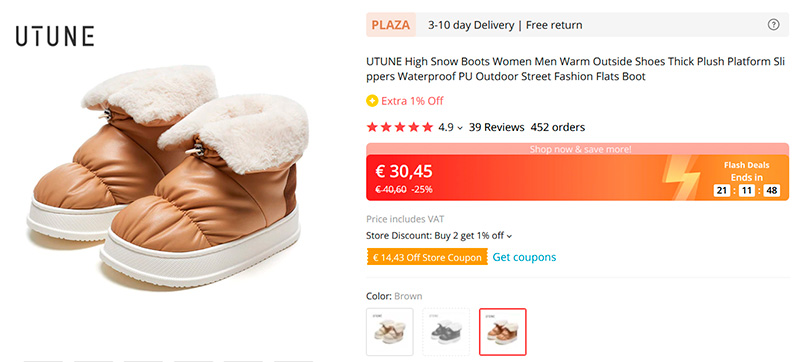Click the help question mark icon
This screenshot has height=362, width=800.
tap(773, 24)
